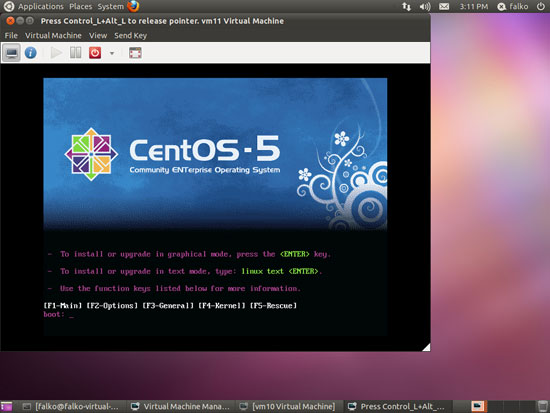Image resolution: width=550 pixels, height=413 pixels.
Task: Pause the virtual machine
Action: click(75, 53)
